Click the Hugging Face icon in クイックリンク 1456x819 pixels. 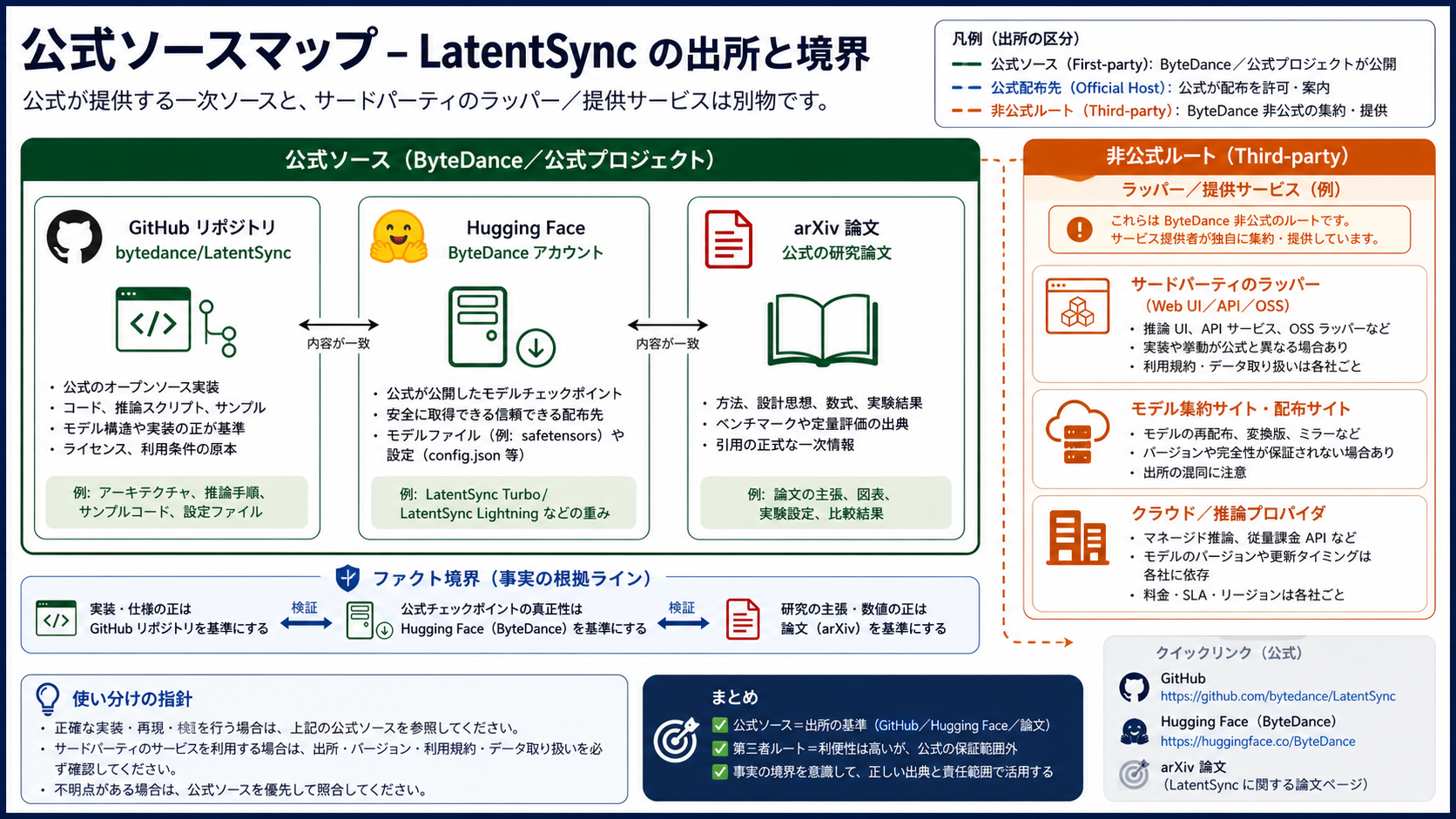[1134, 732]
